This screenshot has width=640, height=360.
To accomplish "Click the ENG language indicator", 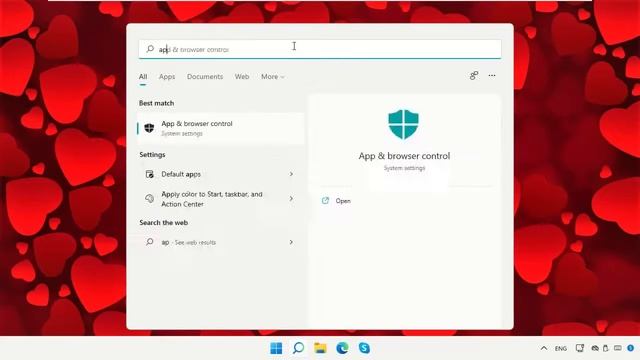I will coord(561,349).
